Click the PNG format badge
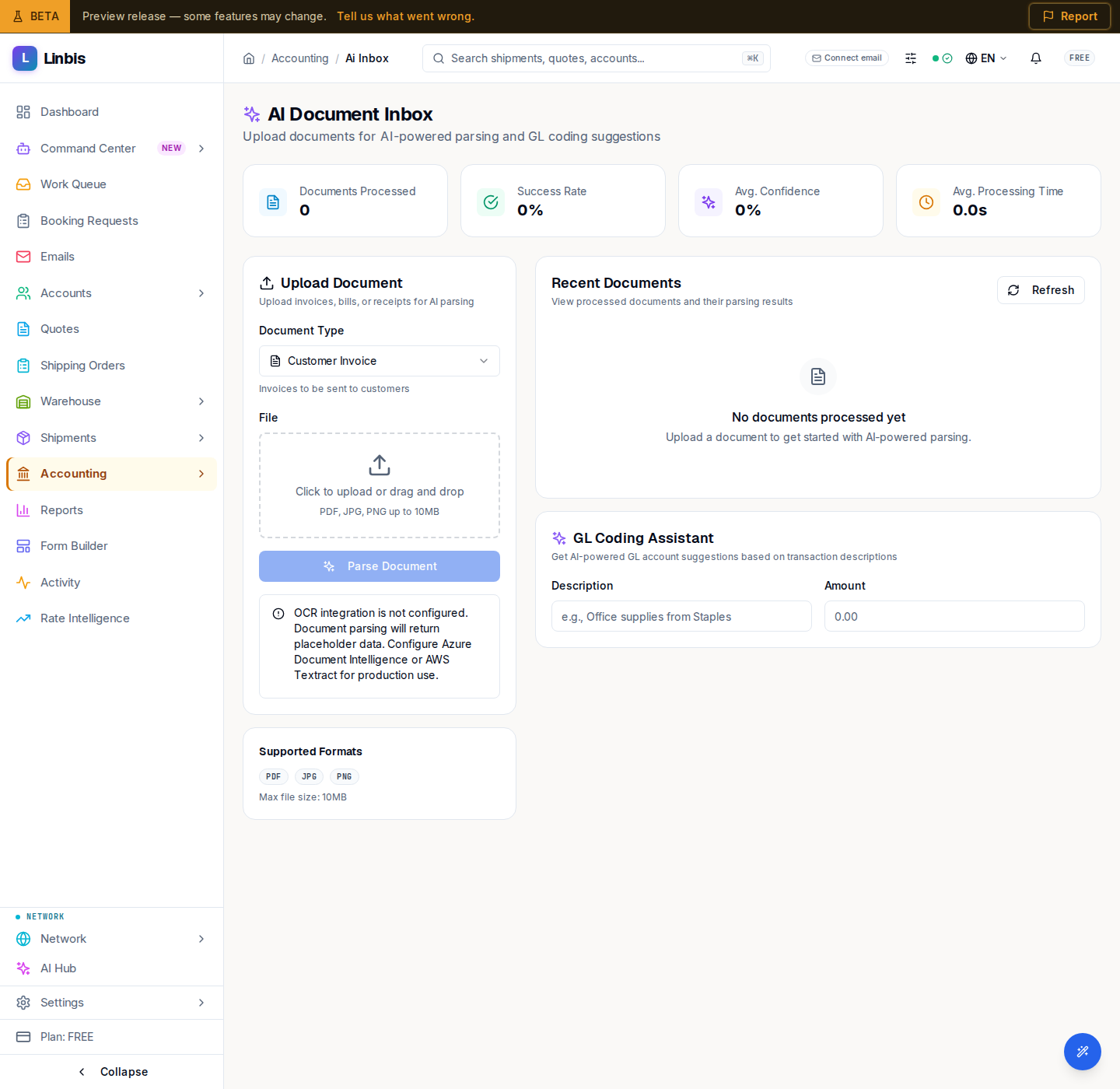The height and width of the screenshot is (1089, 1120). coord(345,776)
